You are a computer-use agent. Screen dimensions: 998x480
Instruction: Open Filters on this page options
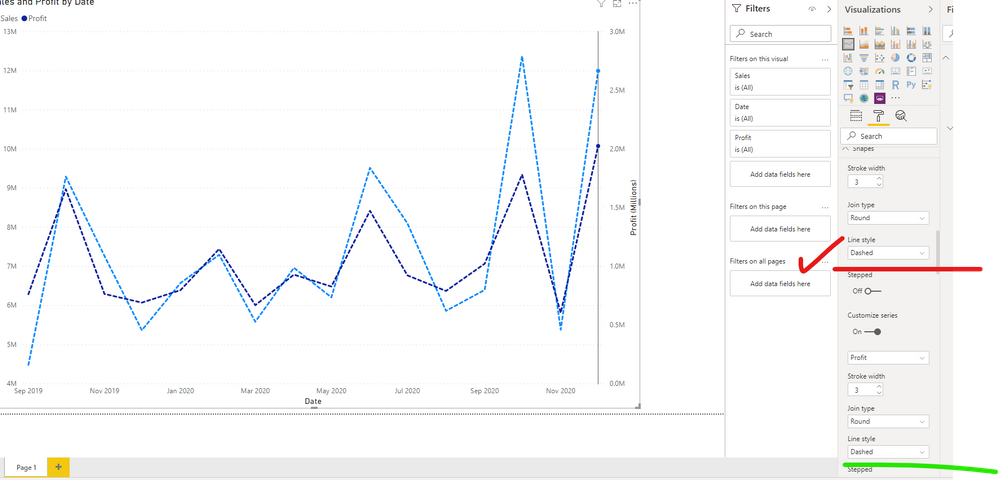[825, 208]
